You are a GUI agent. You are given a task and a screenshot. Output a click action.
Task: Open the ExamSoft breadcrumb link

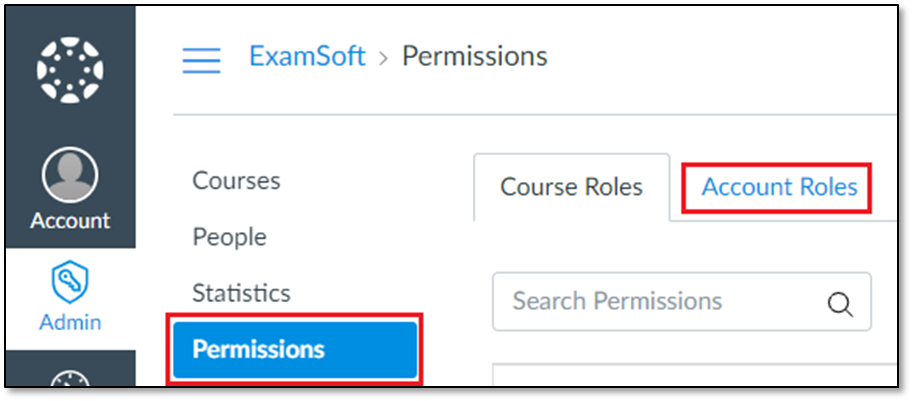tap(307, 56)
